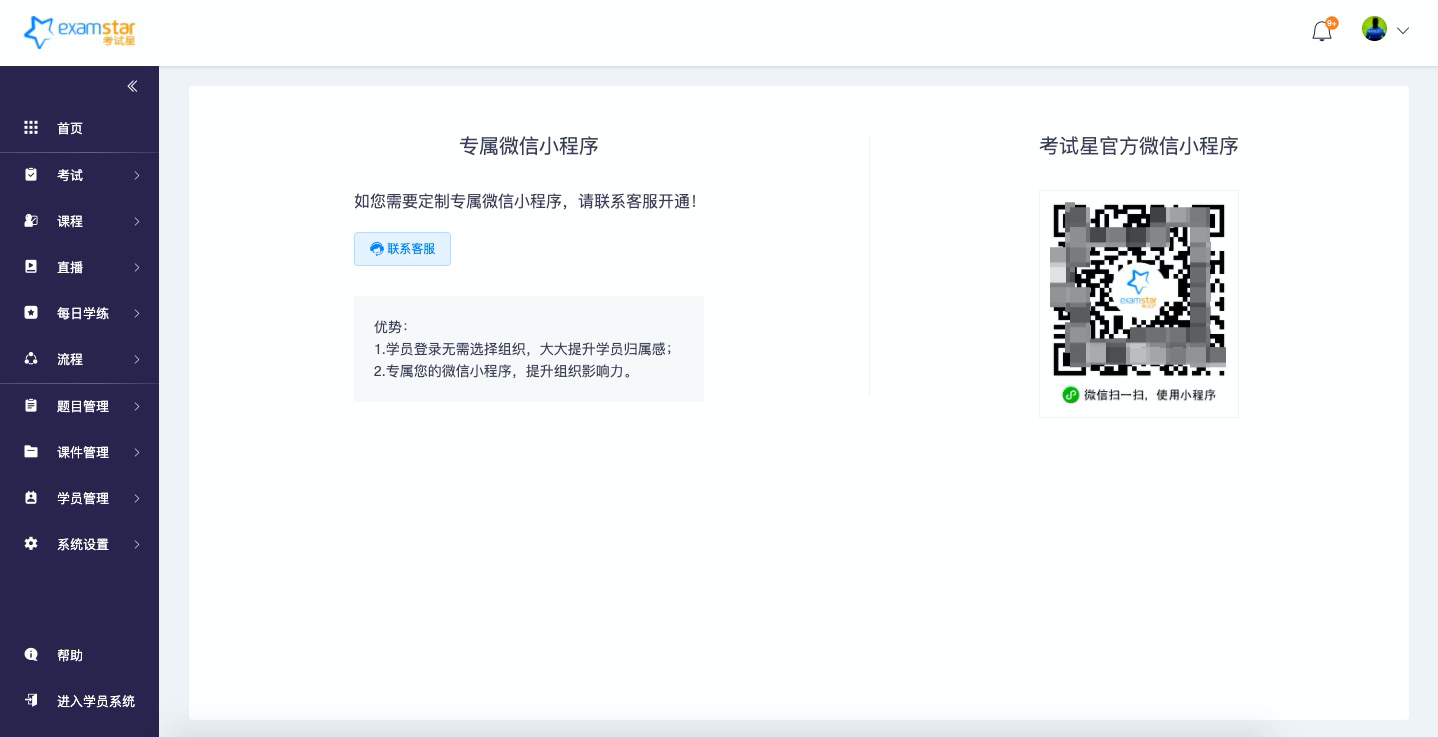The image size is (1438, 737).
Task: Click the text 微信扫一扫，使用小程序
Action: click(x=1150, y=395)
